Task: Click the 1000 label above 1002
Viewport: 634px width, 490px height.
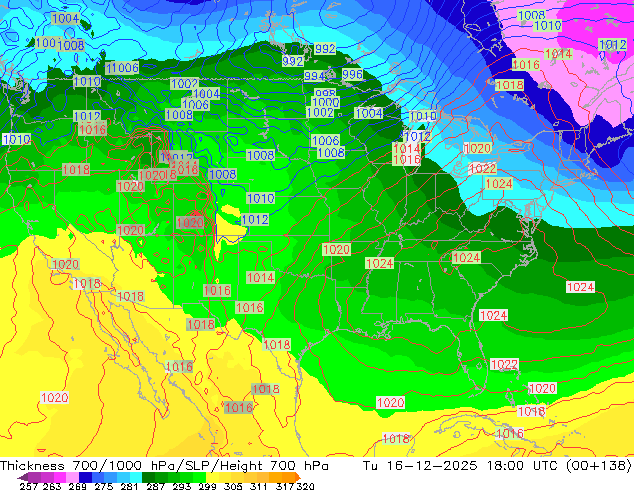Action: coord(325,102)
